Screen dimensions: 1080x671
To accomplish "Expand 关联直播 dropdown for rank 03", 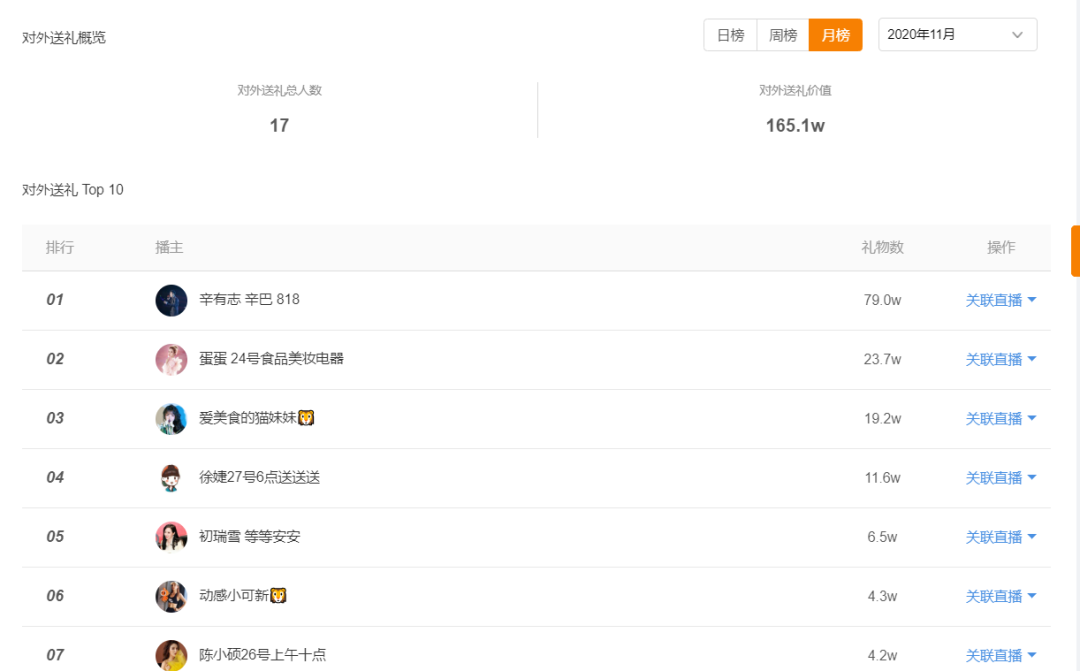I will 1001,419.
